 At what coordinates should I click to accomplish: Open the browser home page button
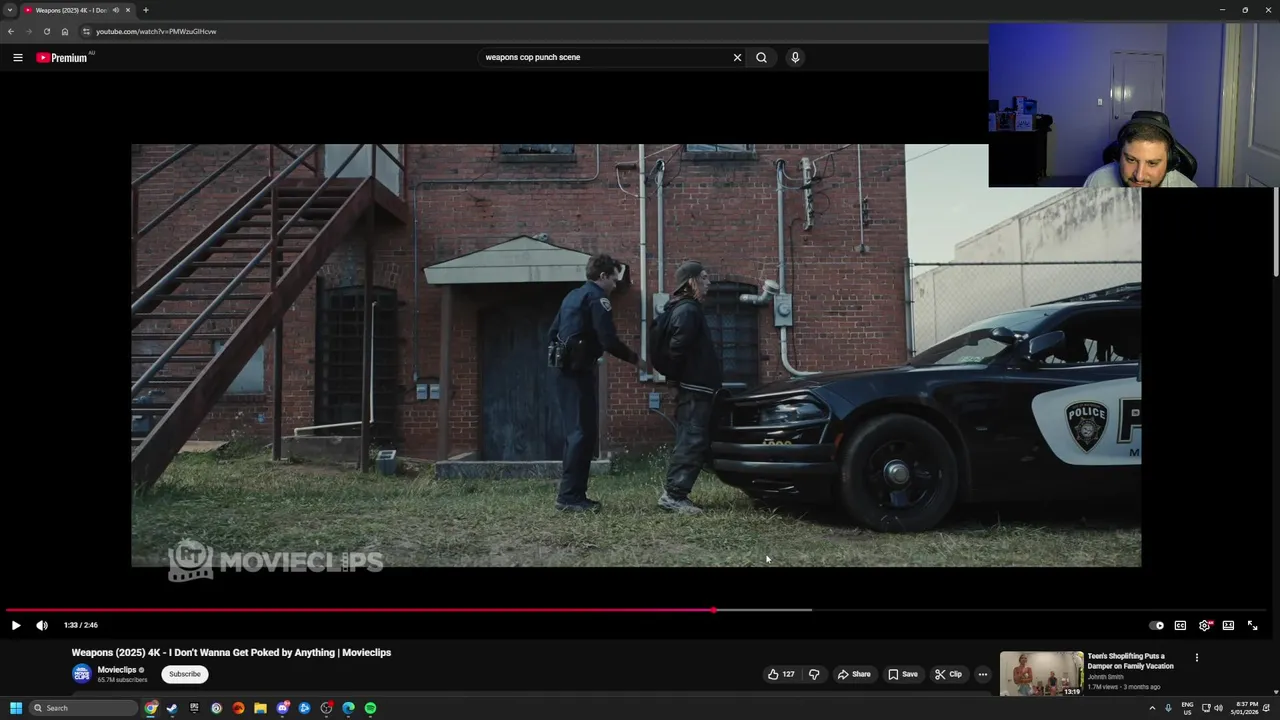coord(65,31)
